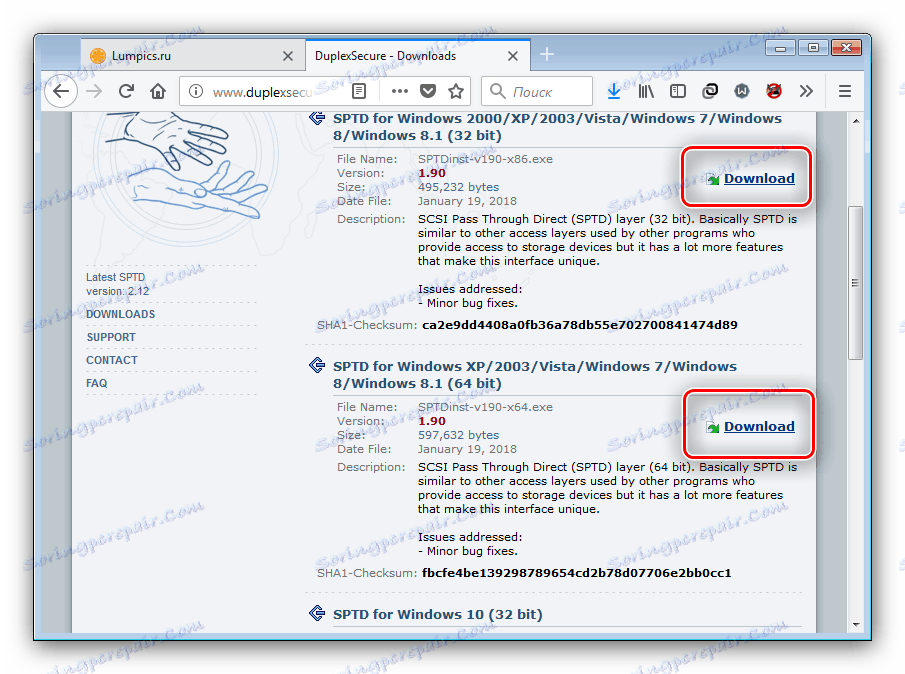The width and height of the screenshot is (905, 674).
Task: Download the 32 bit SPTDinst-v190-x86.exe
Action: 758,178
